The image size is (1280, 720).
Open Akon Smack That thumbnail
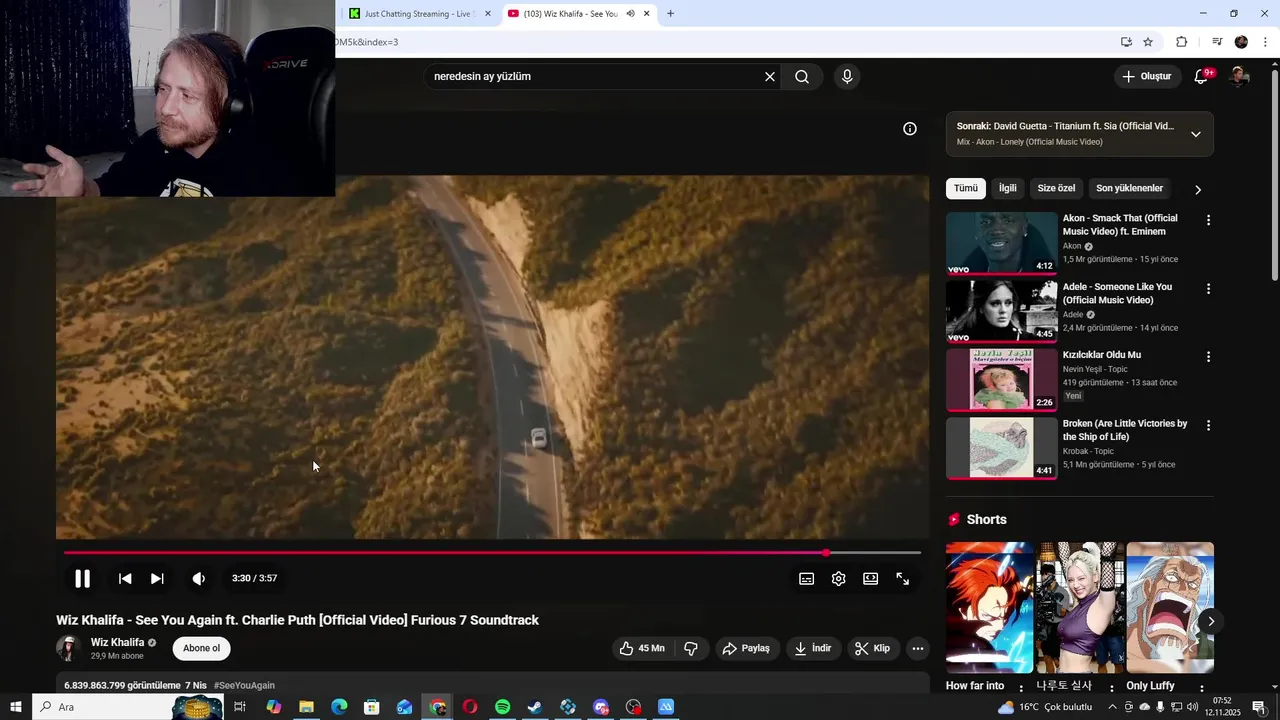coord(1001,243)
